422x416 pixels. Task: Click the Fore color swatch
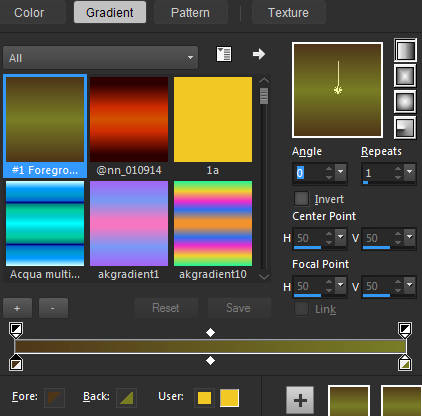[54, 398]
